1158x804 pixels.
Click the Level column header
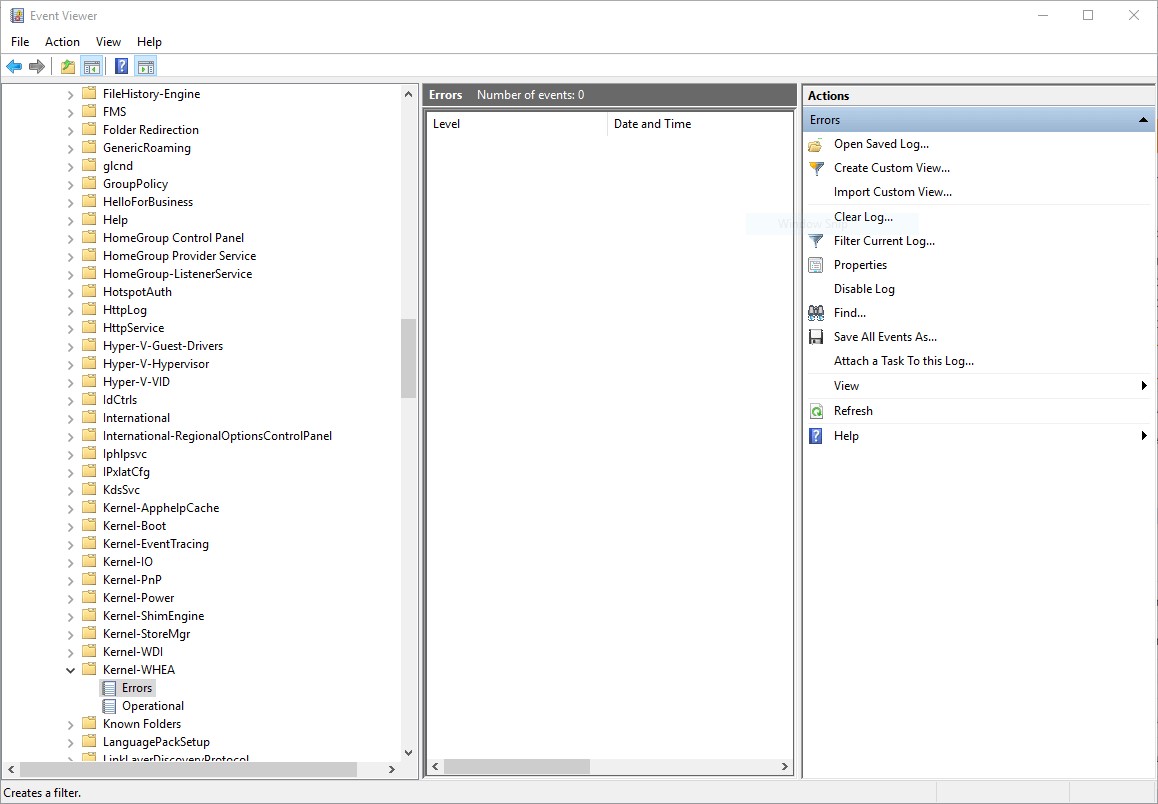click(517, 124)
